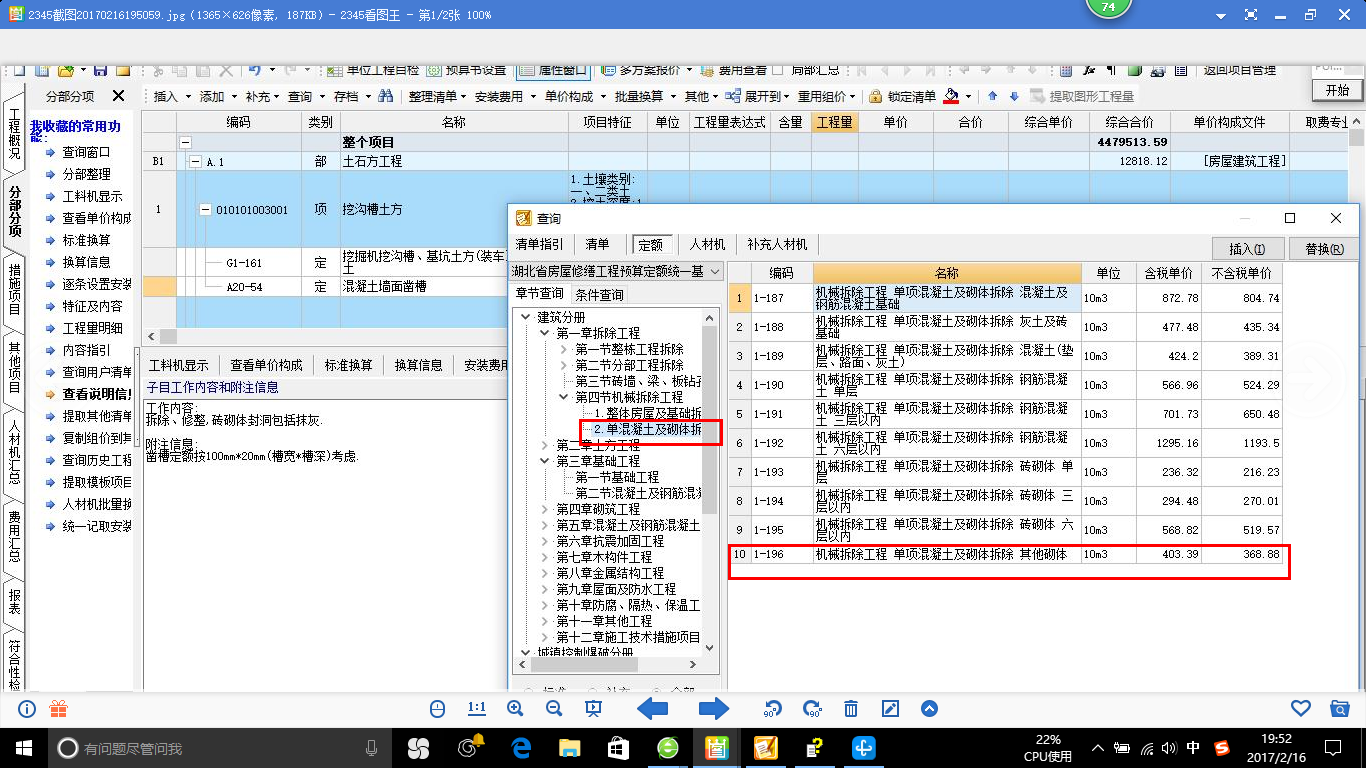Screen dimensions: 1366x768
Task: Delete the image with trash icon
Action: point(851,709)
